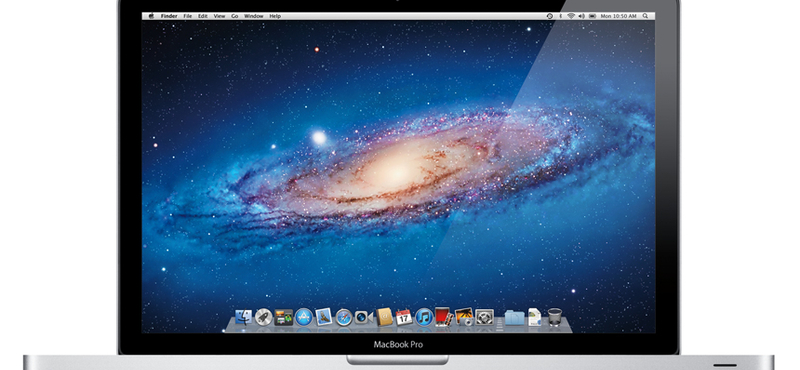
Task: Open Mail stamp icon in Dock
Action: [323, 317]
